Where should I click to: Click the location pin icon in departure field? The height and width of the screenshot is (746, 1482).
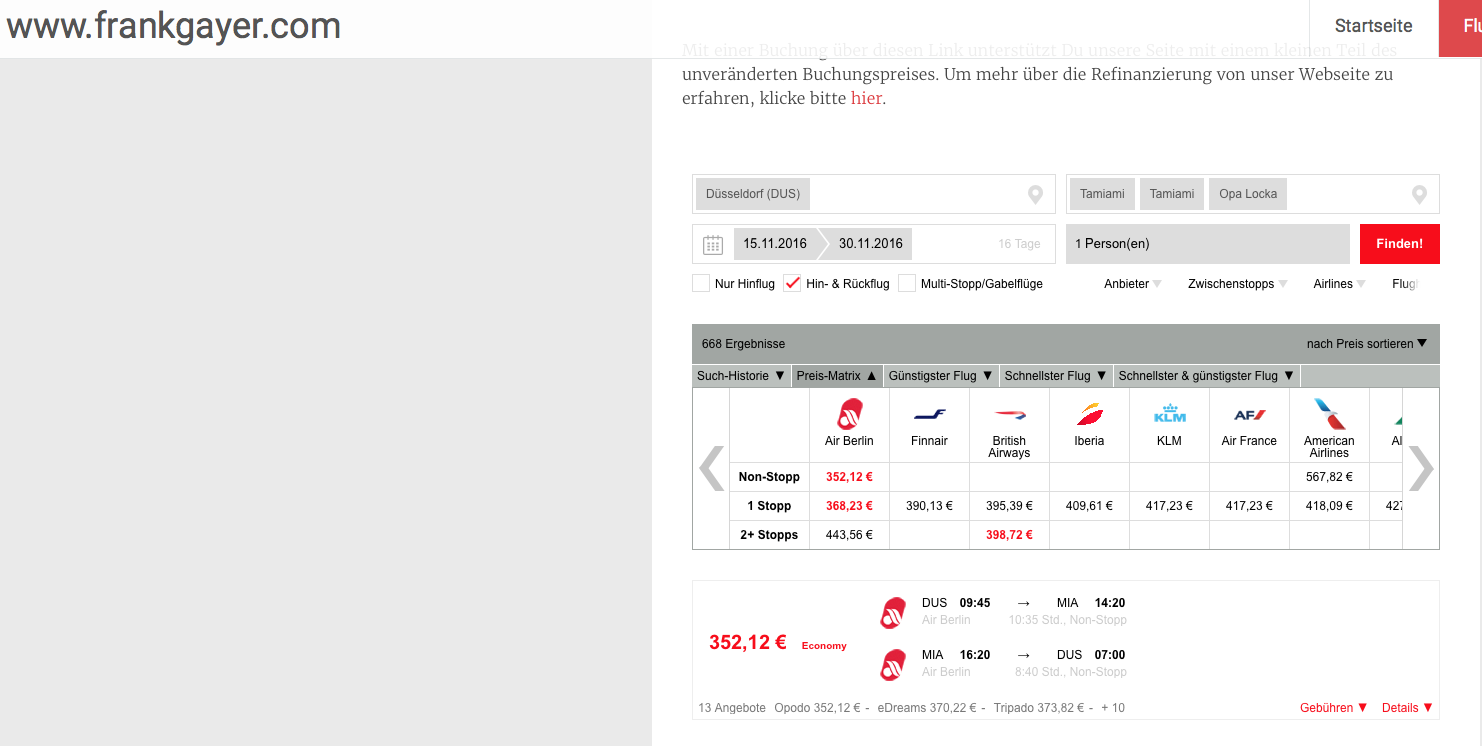click(x=1035, y=194)
